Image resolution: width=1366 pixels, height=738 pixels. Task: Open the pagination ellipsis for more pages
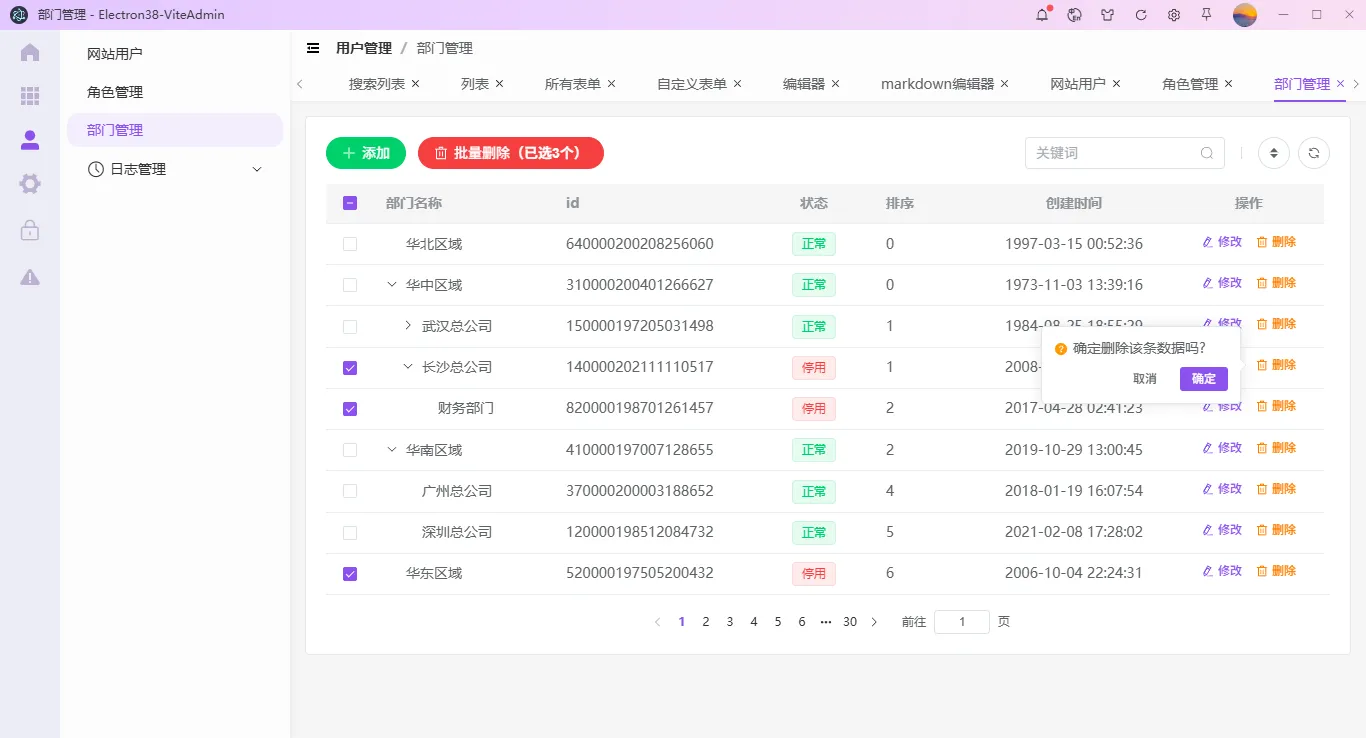click(x=826, y=622)
